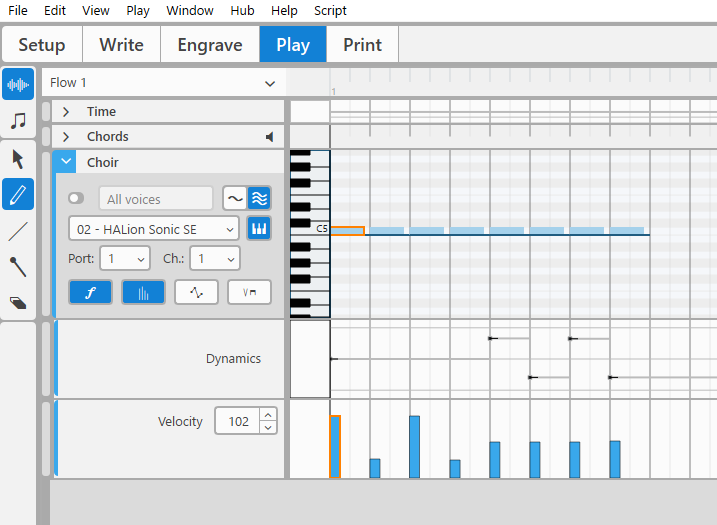Select the percussion mallet tool
The image size is (717, 525).
pos(18,267)
